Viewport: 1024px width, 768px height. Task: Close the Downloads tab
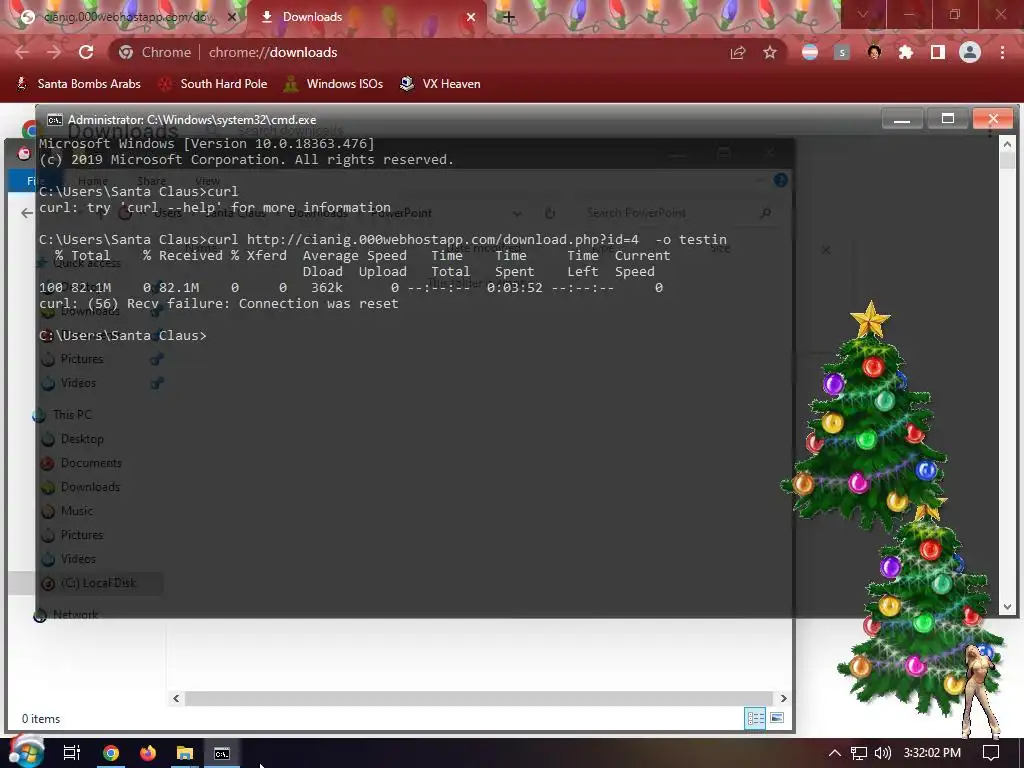[x=471, y=17]
